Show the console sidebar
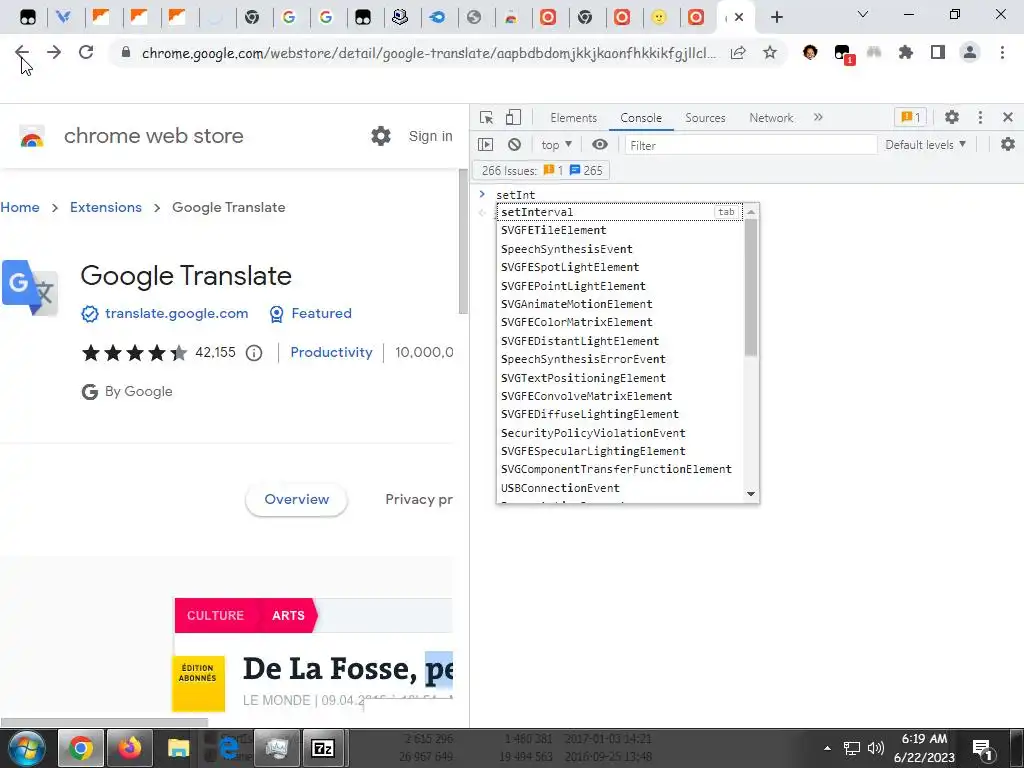The width and height of the screenshot is (1024, 768). coord(485,144)
